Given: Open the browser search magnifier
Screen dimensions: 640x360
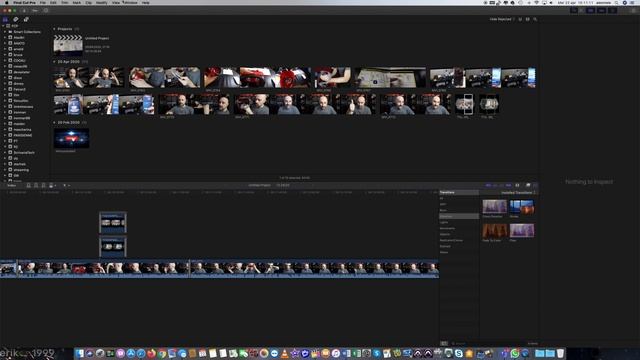Looking at the screenshot, I should click(x=535, y=19).
